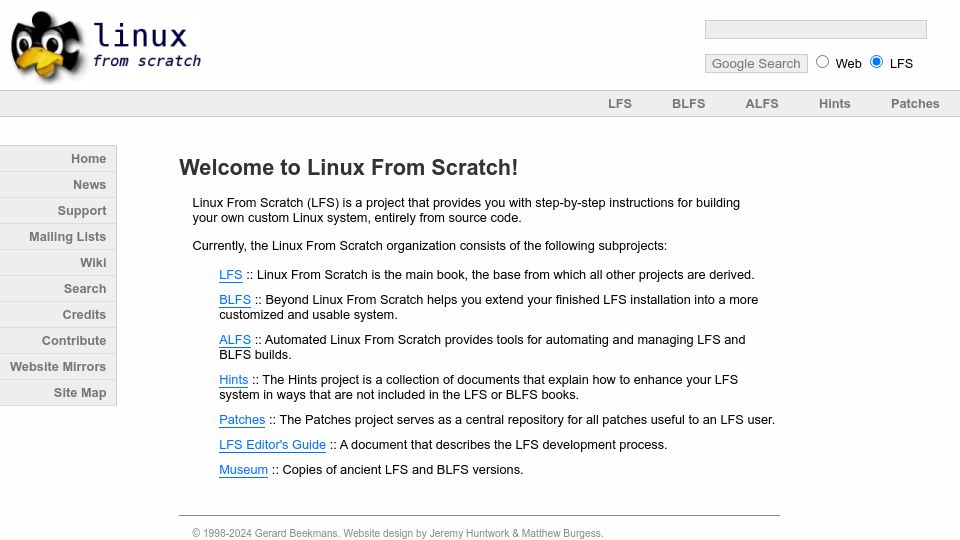Image resolution: width=960 pixels, height=540 pixels.
Task: Open Site Map in the sidebar
Action: pos(58,393)
